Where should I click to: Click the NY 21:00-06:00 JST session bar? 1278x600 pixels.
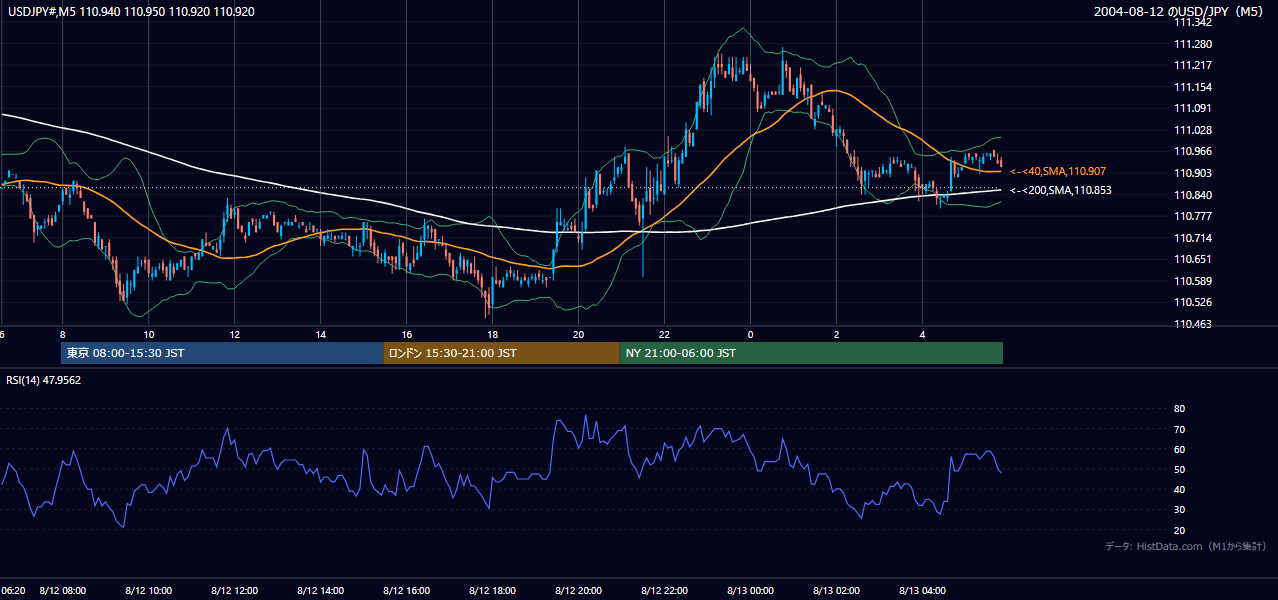811,353
